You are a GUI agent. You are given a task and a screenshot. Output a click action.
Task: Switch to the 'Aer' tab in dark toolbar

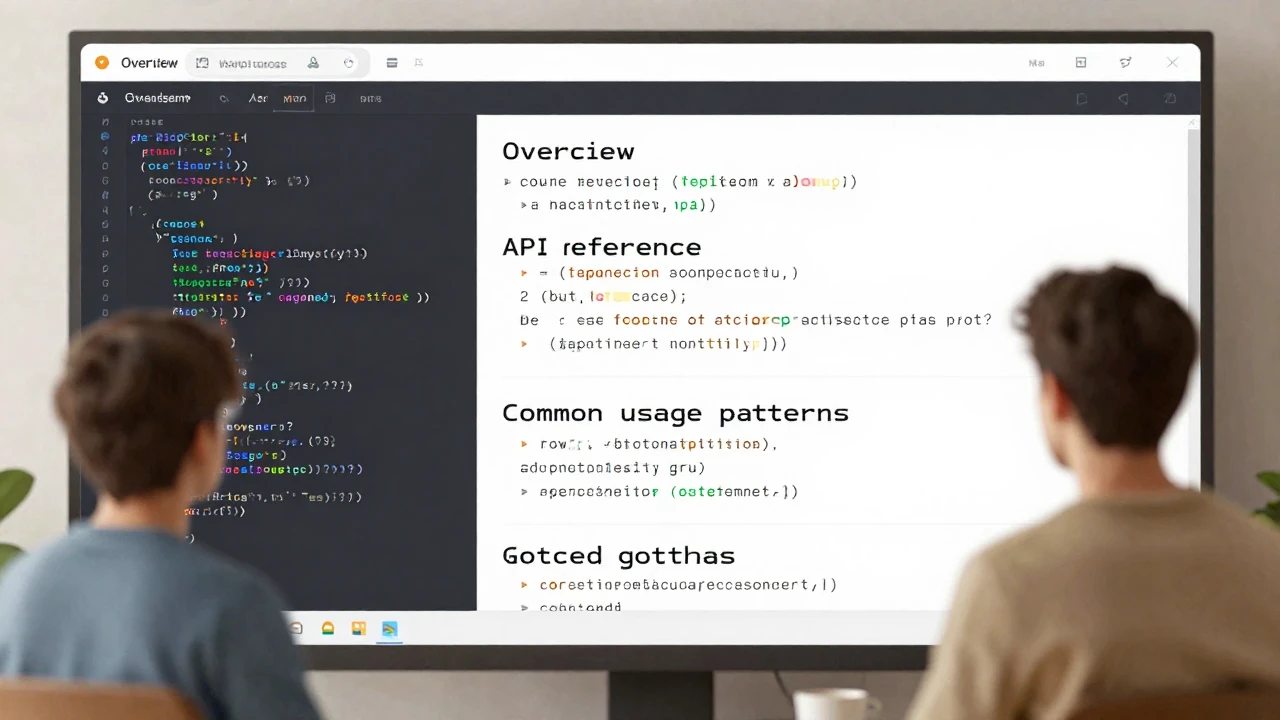[258, 98]
